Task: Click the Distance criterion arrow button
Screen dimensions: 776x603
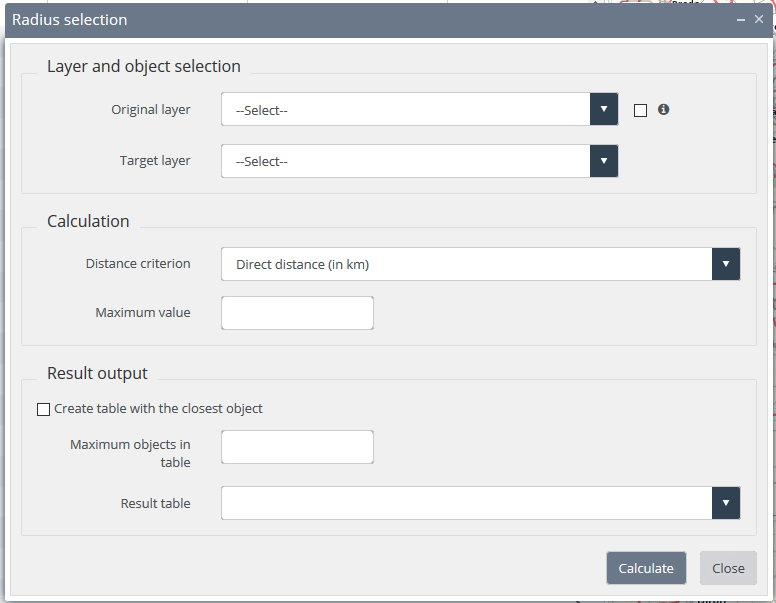Action: [726, 264]
